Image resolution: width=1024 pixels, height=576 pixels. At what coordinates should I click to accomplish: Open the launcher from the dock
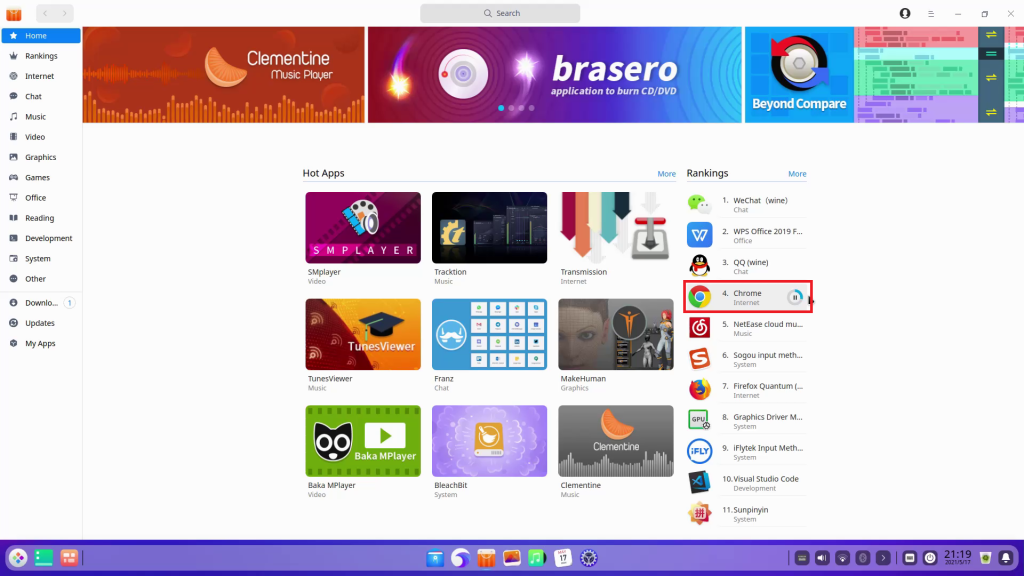[18, 558]
